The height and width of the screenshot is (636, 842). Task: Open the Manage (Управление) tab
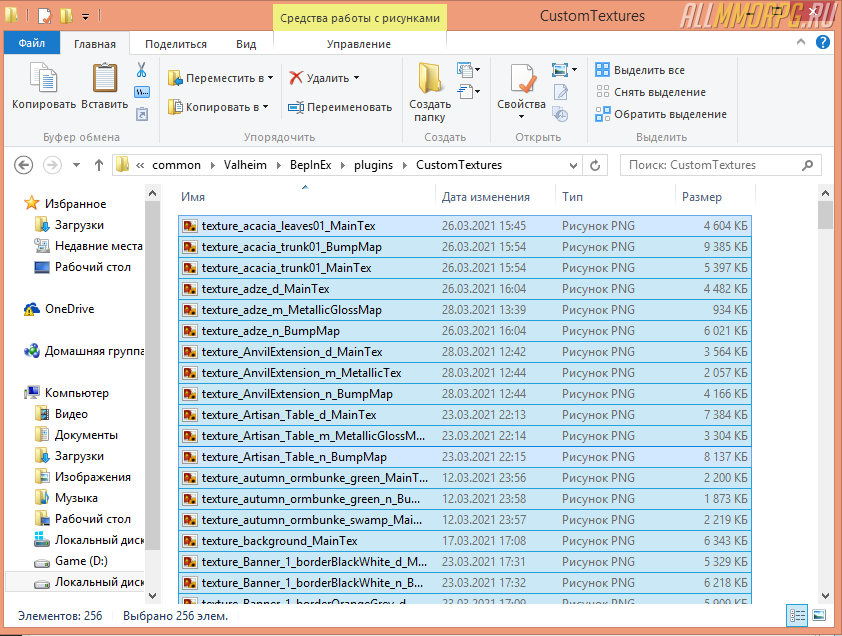click(359, 44)
